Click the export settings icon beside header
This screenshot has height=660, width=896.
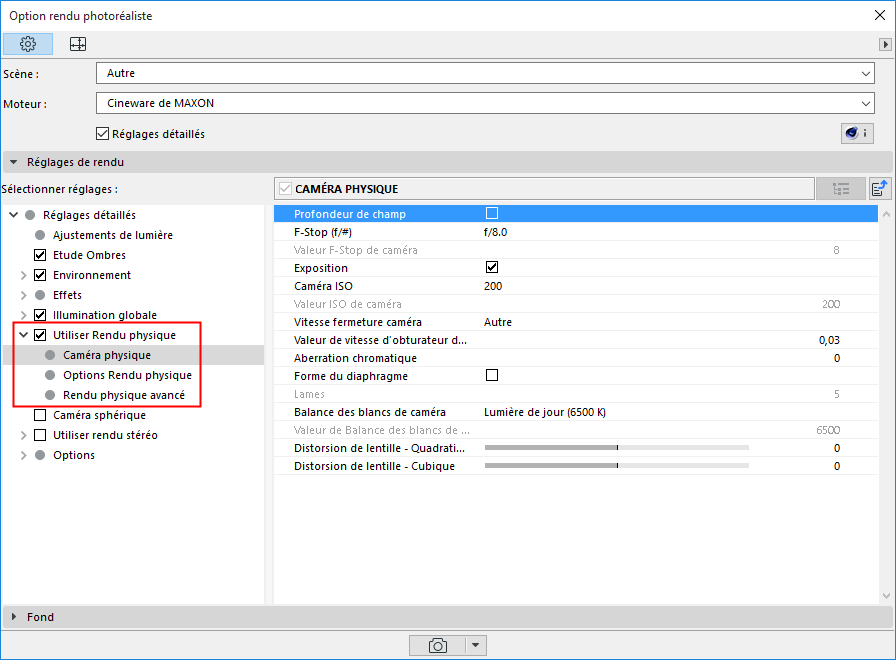pos(879,189)
